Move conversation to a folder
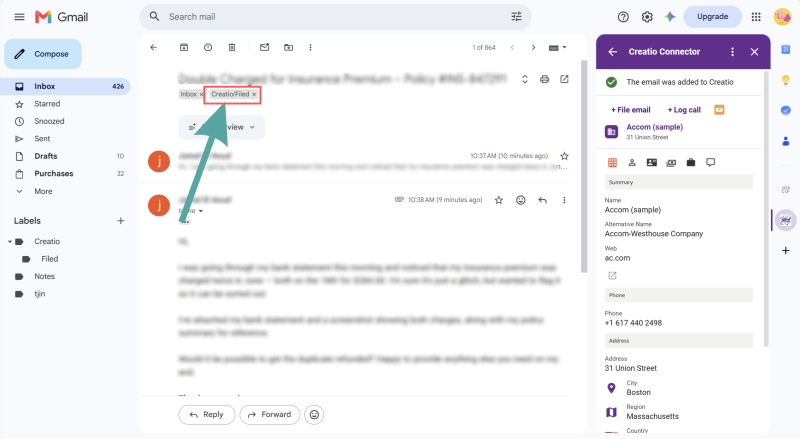Screen dimensions: 800x439 288,47
